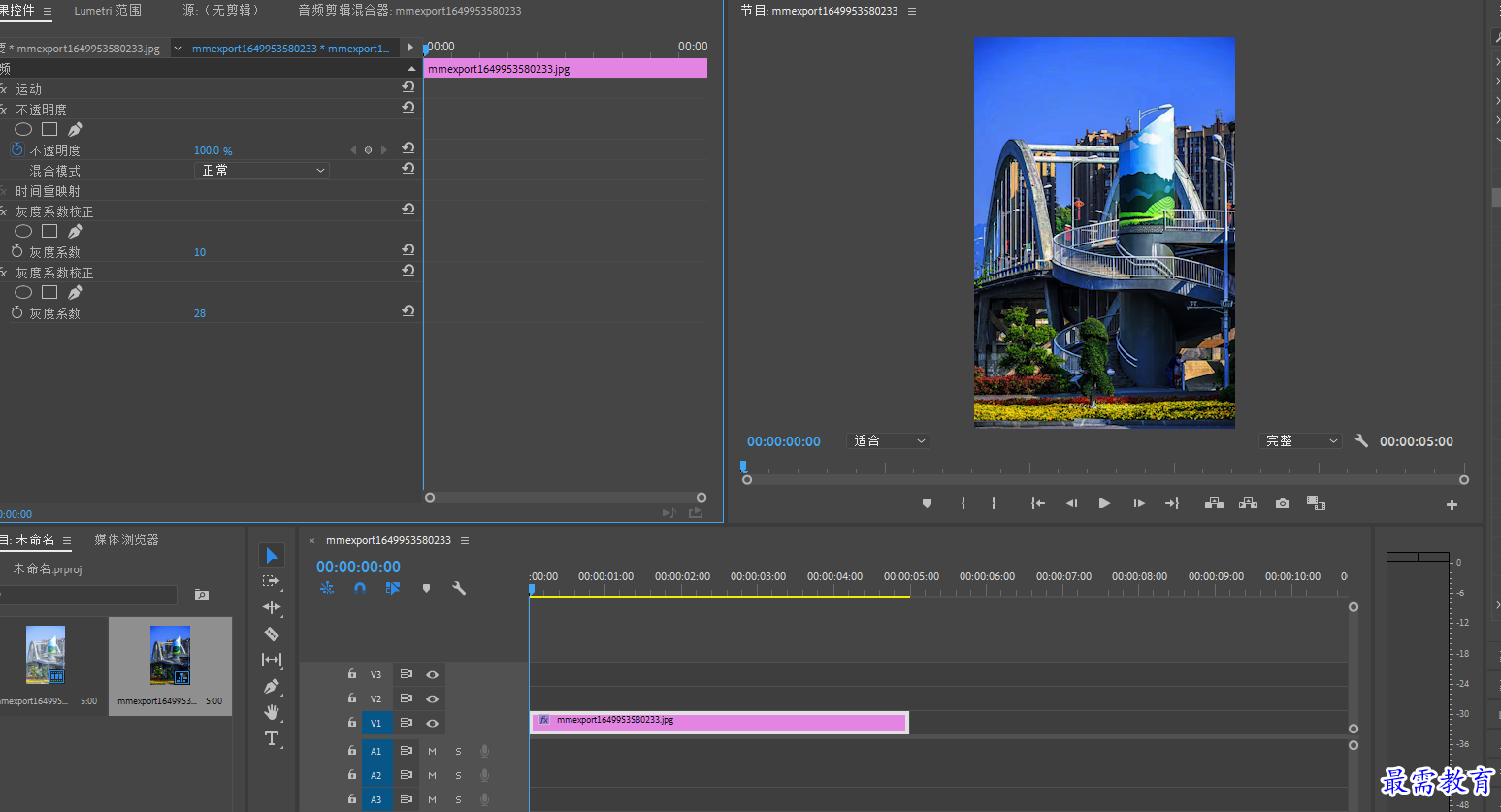Mute the A1 audio track
The width and height of the screenshot is (1501, 812).
coord(432,751)
